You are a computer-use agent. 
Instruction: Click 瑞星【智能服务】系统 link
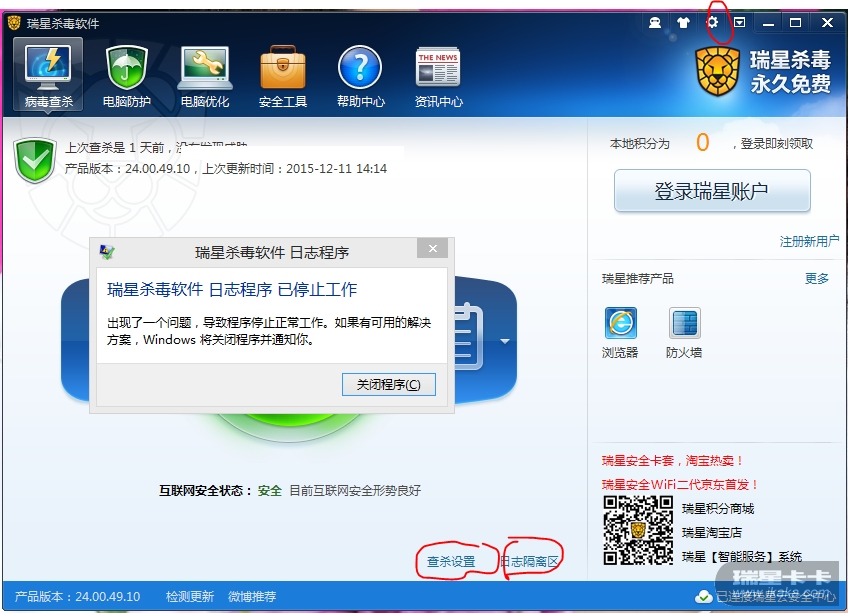pos(741,556)
